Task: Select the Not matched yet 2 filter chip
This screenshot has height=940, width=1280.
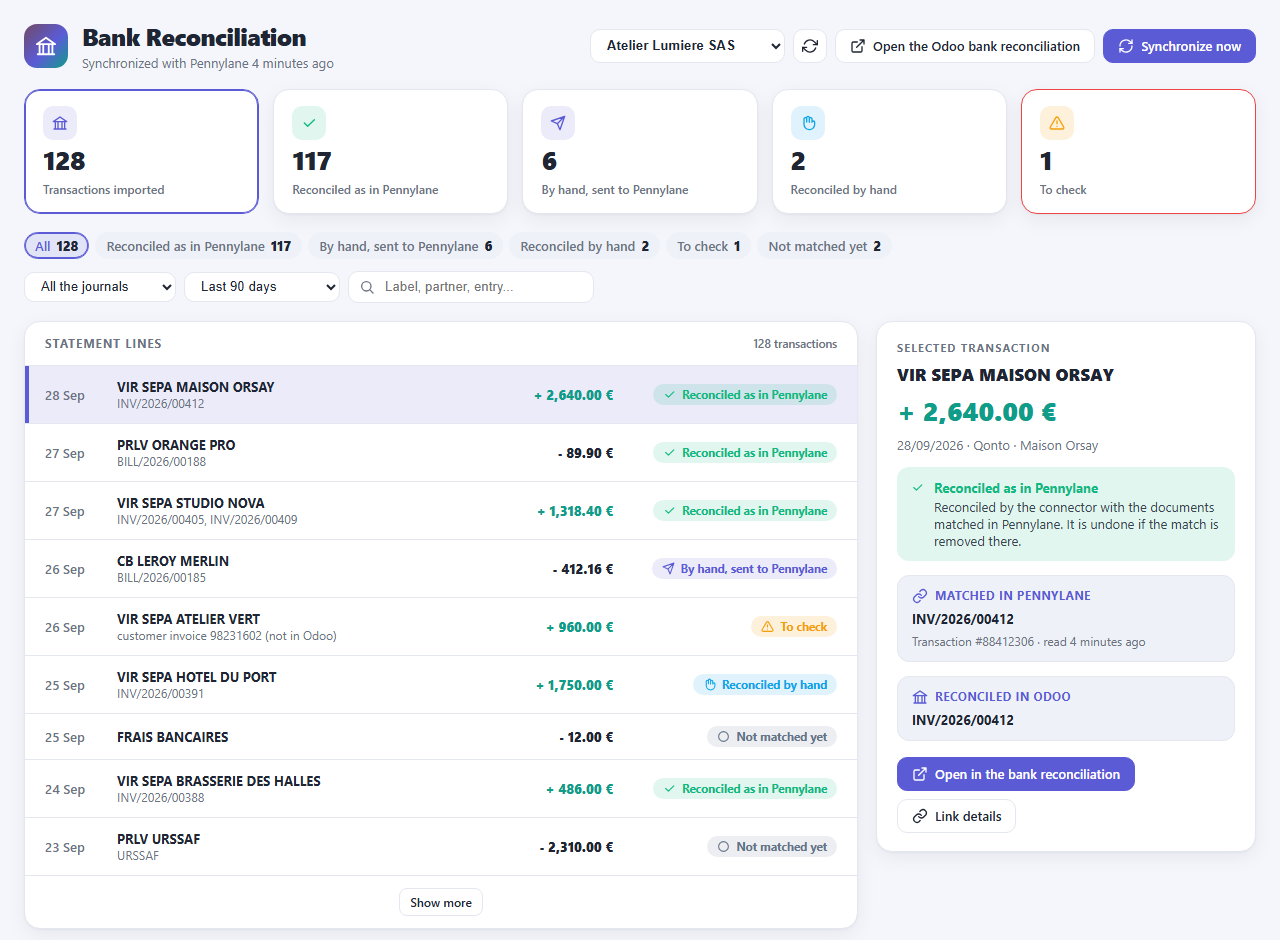Action: (825, 246)
